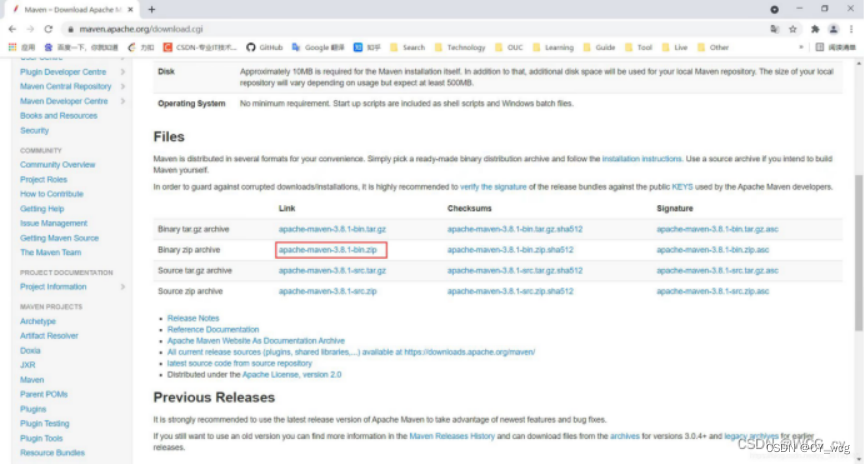Open the Chrome three-dot menu
Screen dimensions: 865x464
(x=851, y=29)
